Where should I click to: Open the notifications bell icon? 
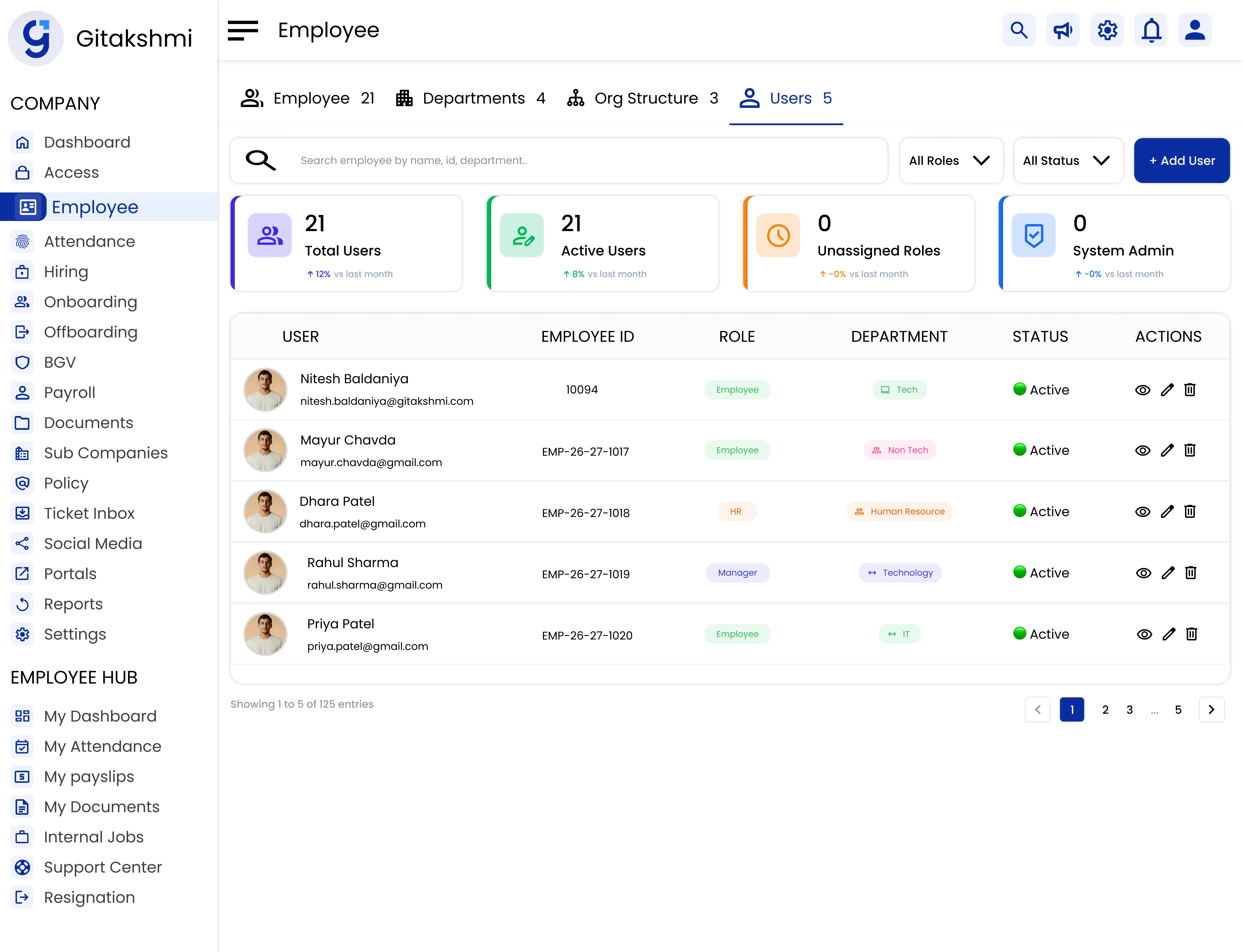pyautogui.click(x=1151, y=30)
